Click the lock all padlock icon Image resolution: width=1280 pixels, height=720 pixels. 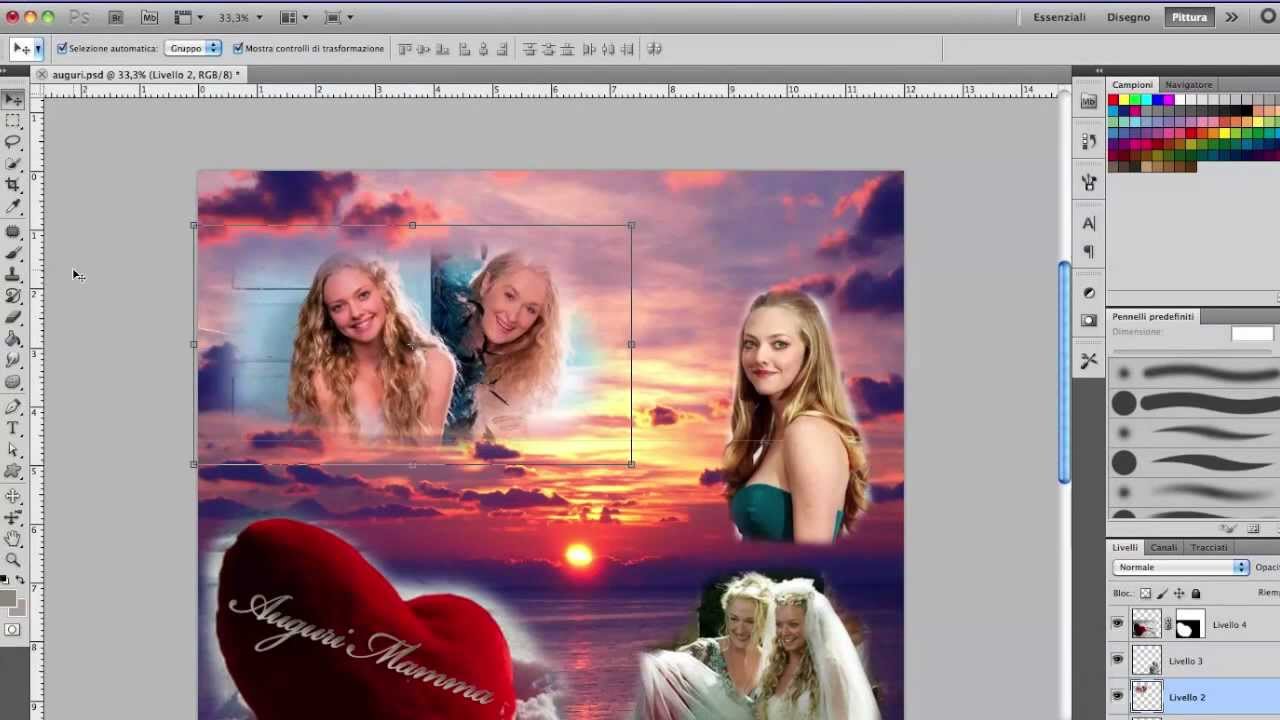(x=1195, y=593)
